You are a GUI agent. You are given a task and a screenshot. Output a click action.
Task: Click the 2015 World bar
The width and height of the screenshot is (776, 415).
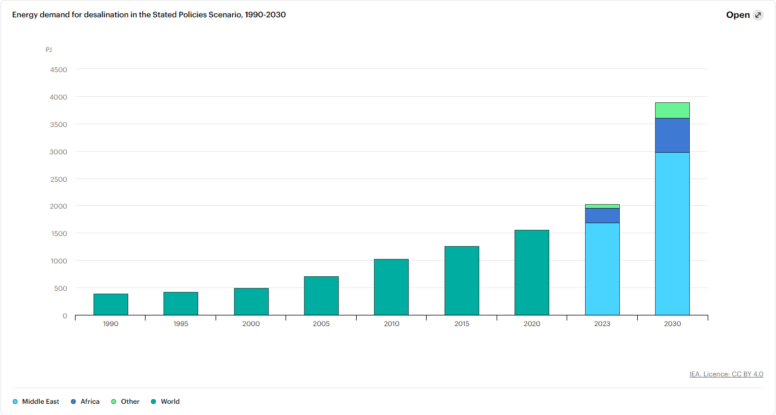pyautogui.click(x=461, y=280)
